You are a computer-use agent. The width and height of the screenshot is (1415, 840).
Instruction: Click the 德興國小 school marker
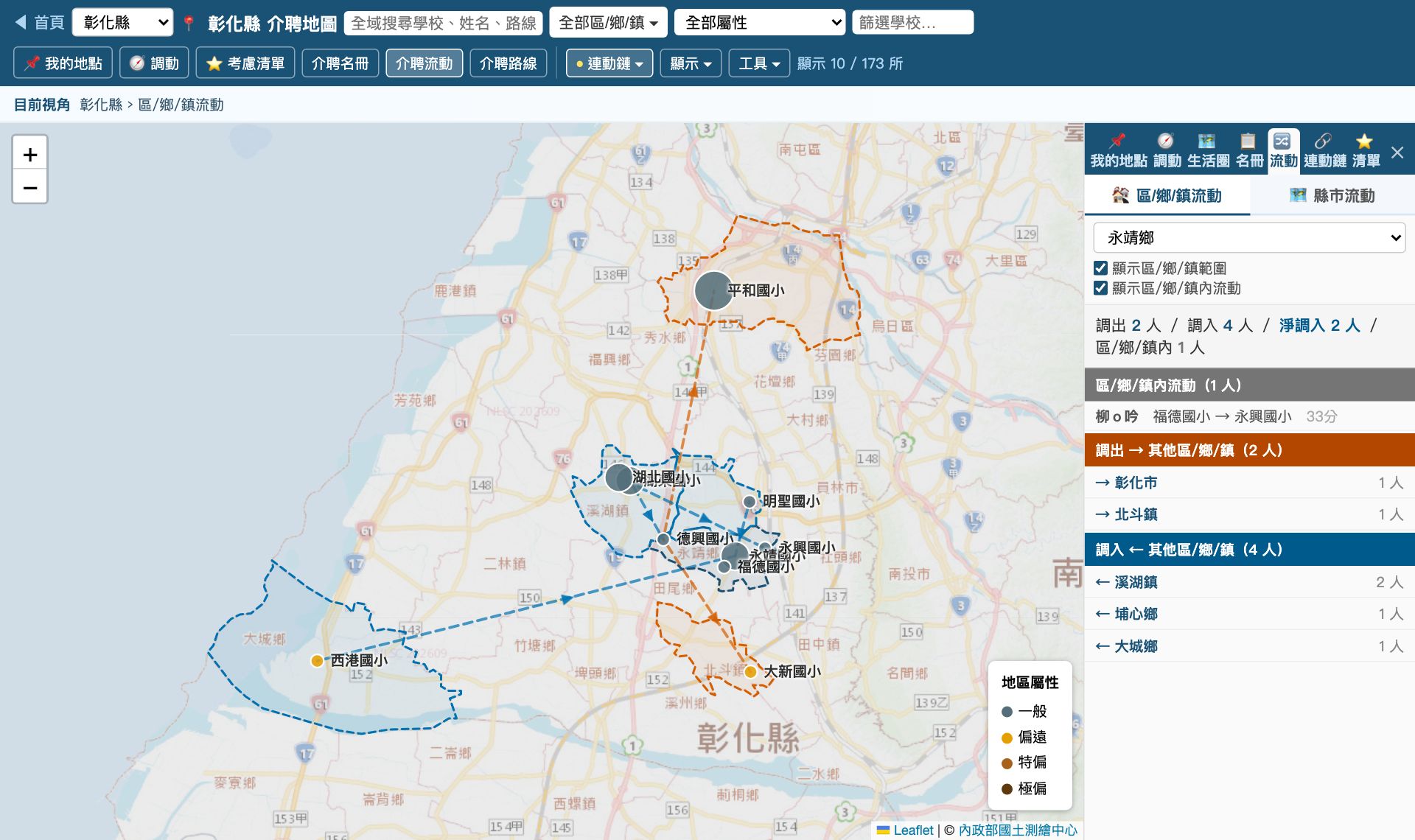663,539
